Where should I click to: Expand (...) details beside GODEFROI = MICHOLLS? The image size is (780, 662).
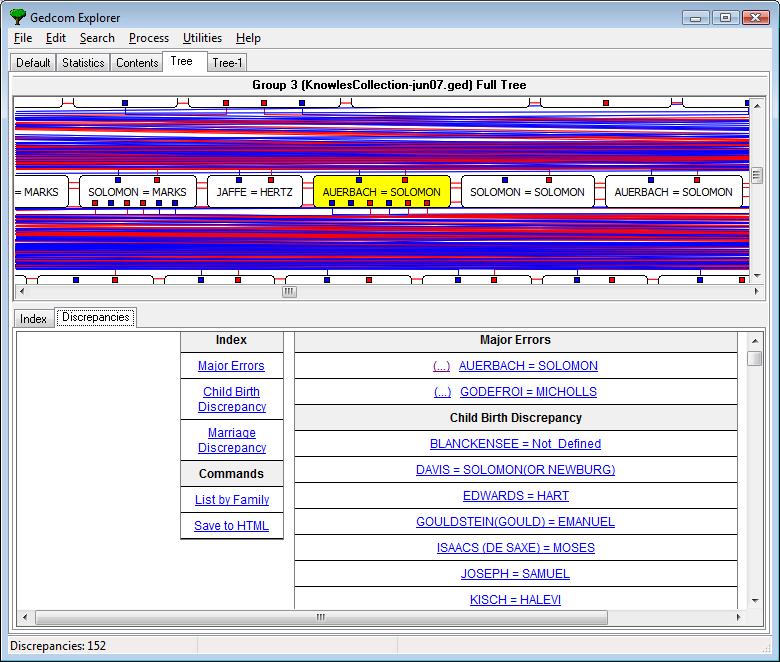[x=442, y=391]
